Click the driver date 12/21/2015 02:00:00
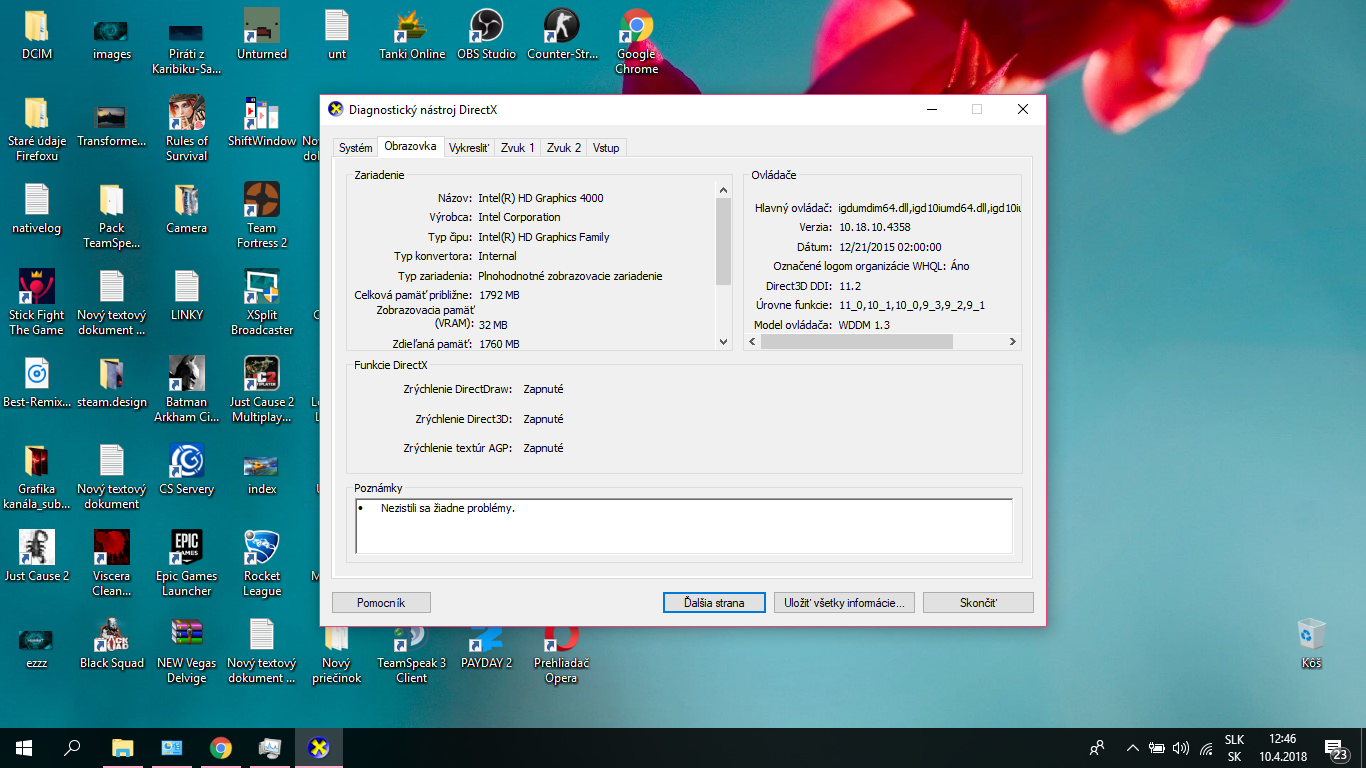Image resolution: width=1366 pixels, height=768 pixels. tap(889, 247)
